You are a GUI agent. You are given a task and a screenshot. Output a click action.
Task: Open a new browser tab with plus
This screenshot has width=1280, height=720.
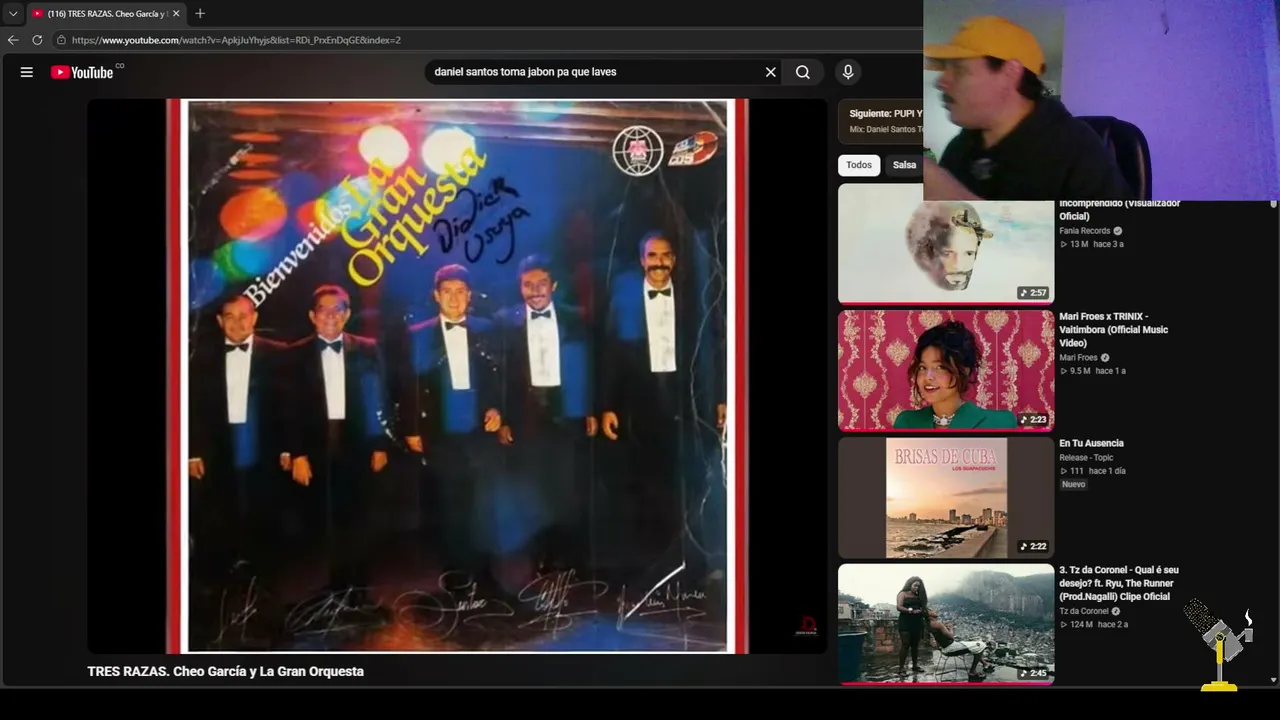(200, 14)
